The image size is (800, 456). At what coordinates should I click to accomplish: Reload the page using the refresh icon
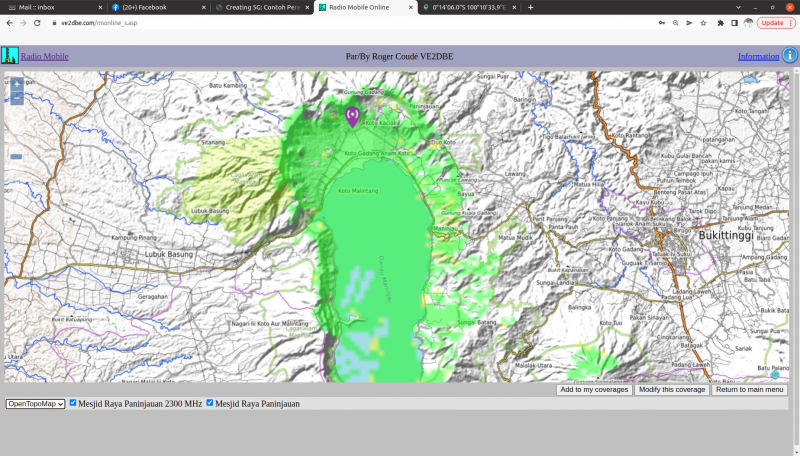tap(37, 22)
